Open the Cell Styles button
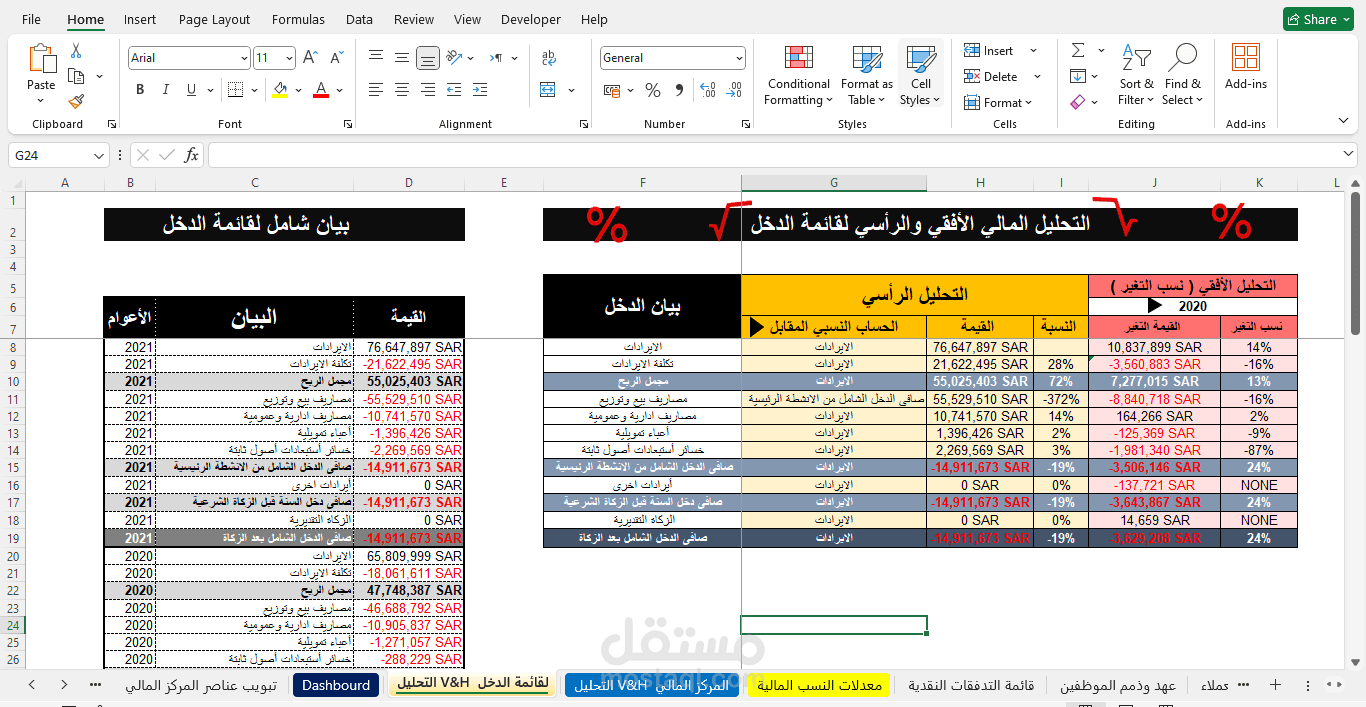The height and width of the screenshot is (707, 1366). tap(920, 75)
